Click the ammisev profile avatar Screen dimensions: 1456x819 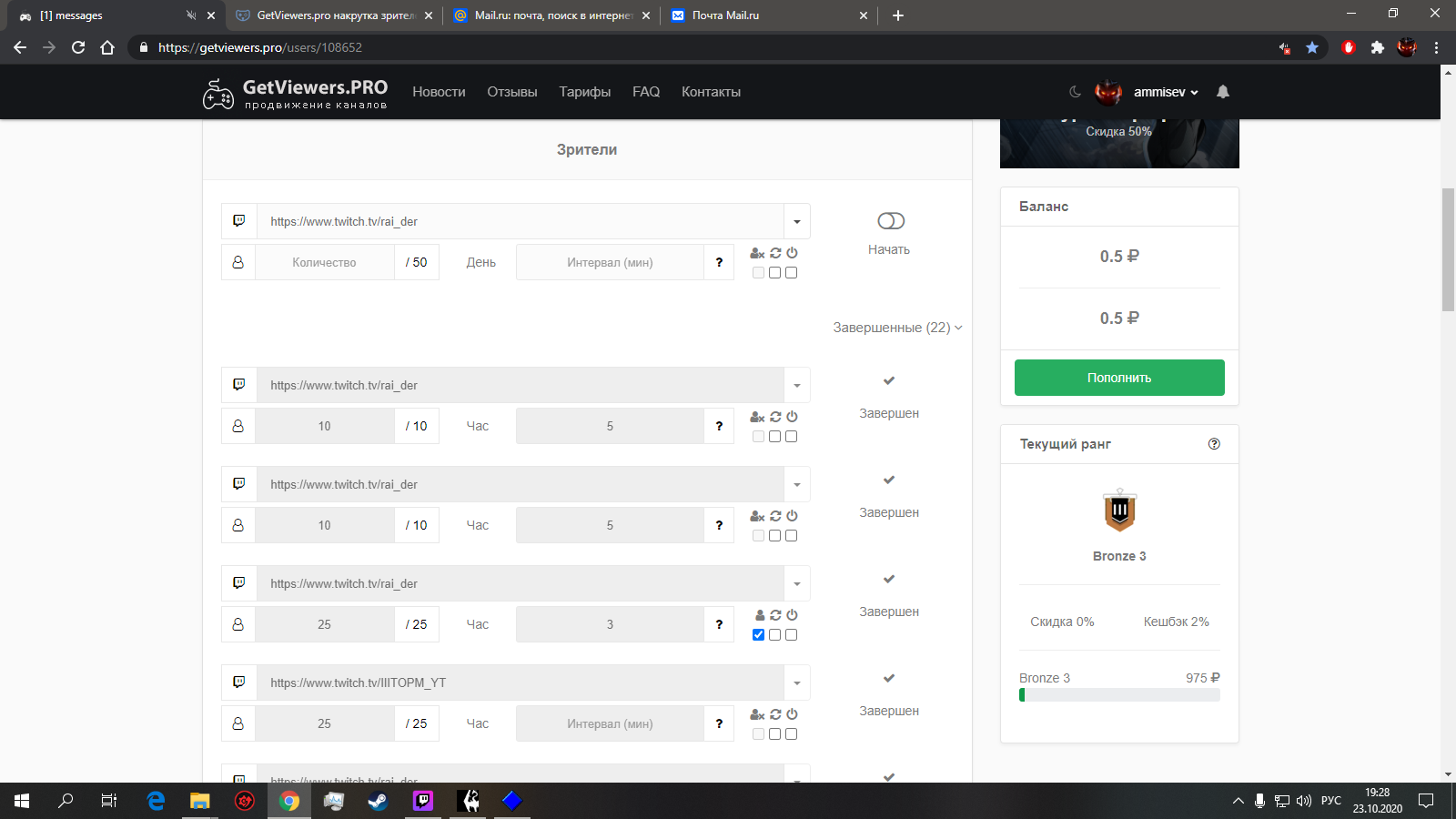(x=1108, y=92)
